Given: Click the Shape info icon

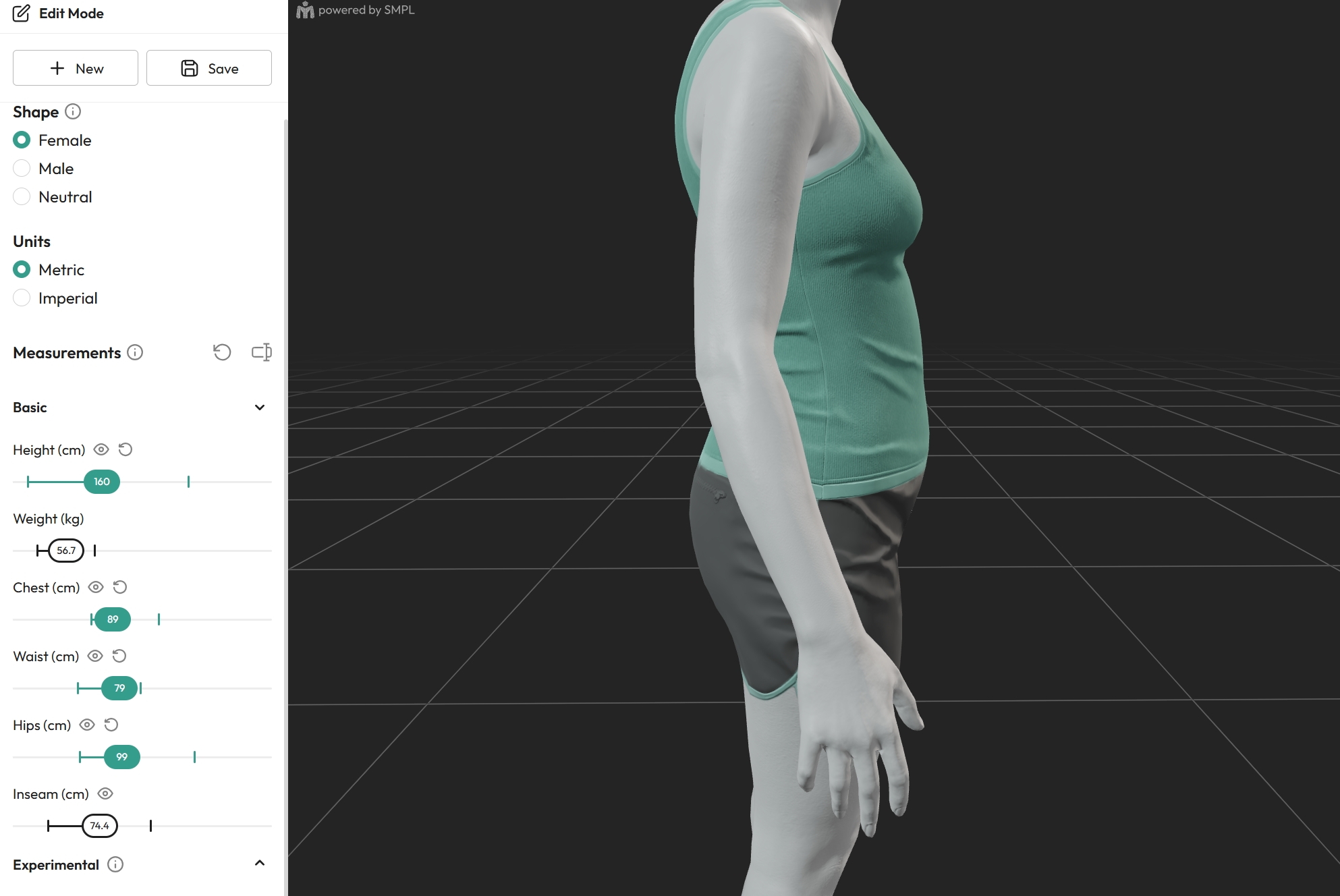Looking at the screenshot, I should pos(73,111).
